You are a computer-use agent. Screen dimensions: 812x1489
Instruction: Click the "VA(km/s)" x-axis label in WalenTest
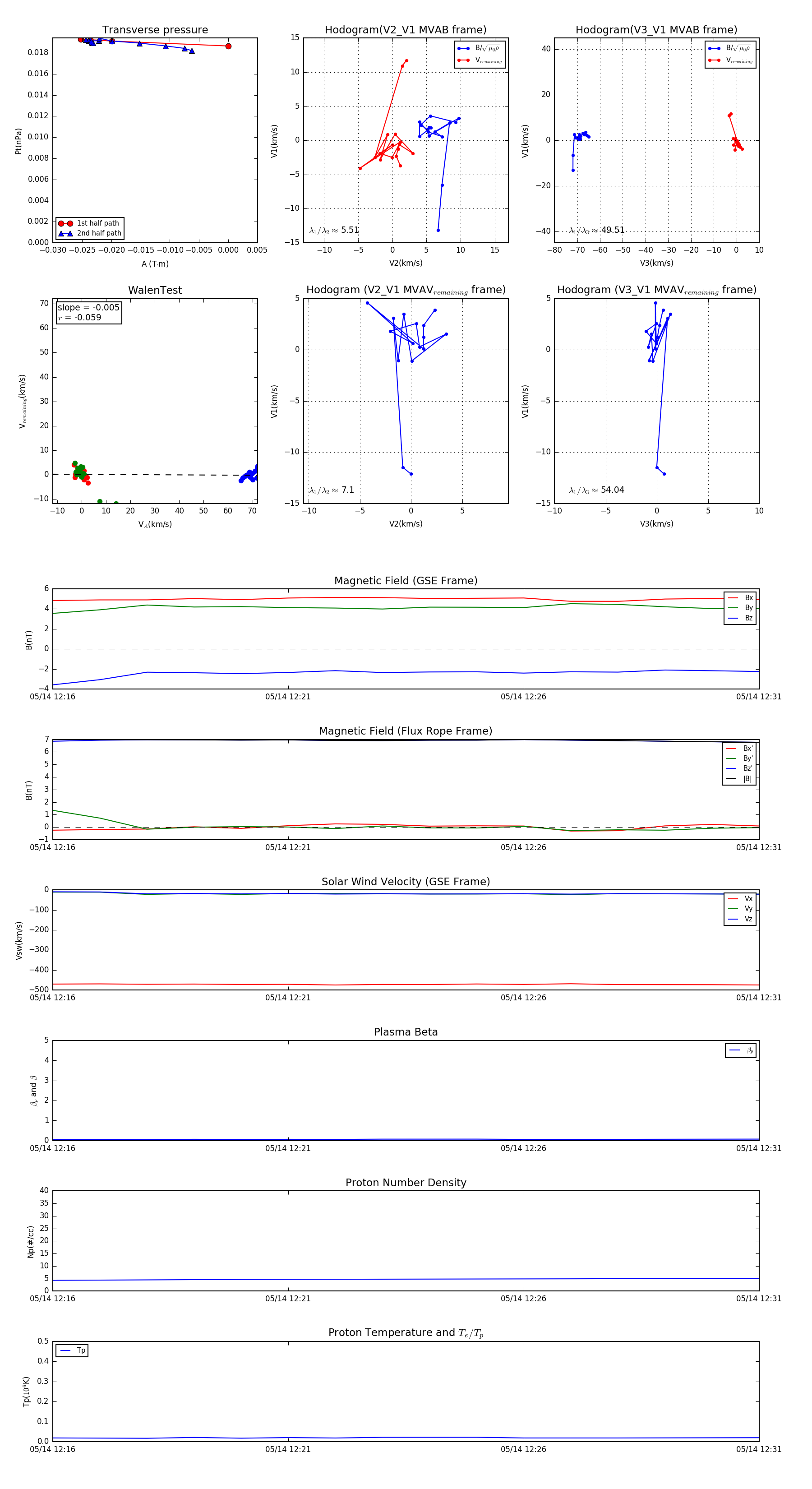pyautogui.click(x=155, y=524)
